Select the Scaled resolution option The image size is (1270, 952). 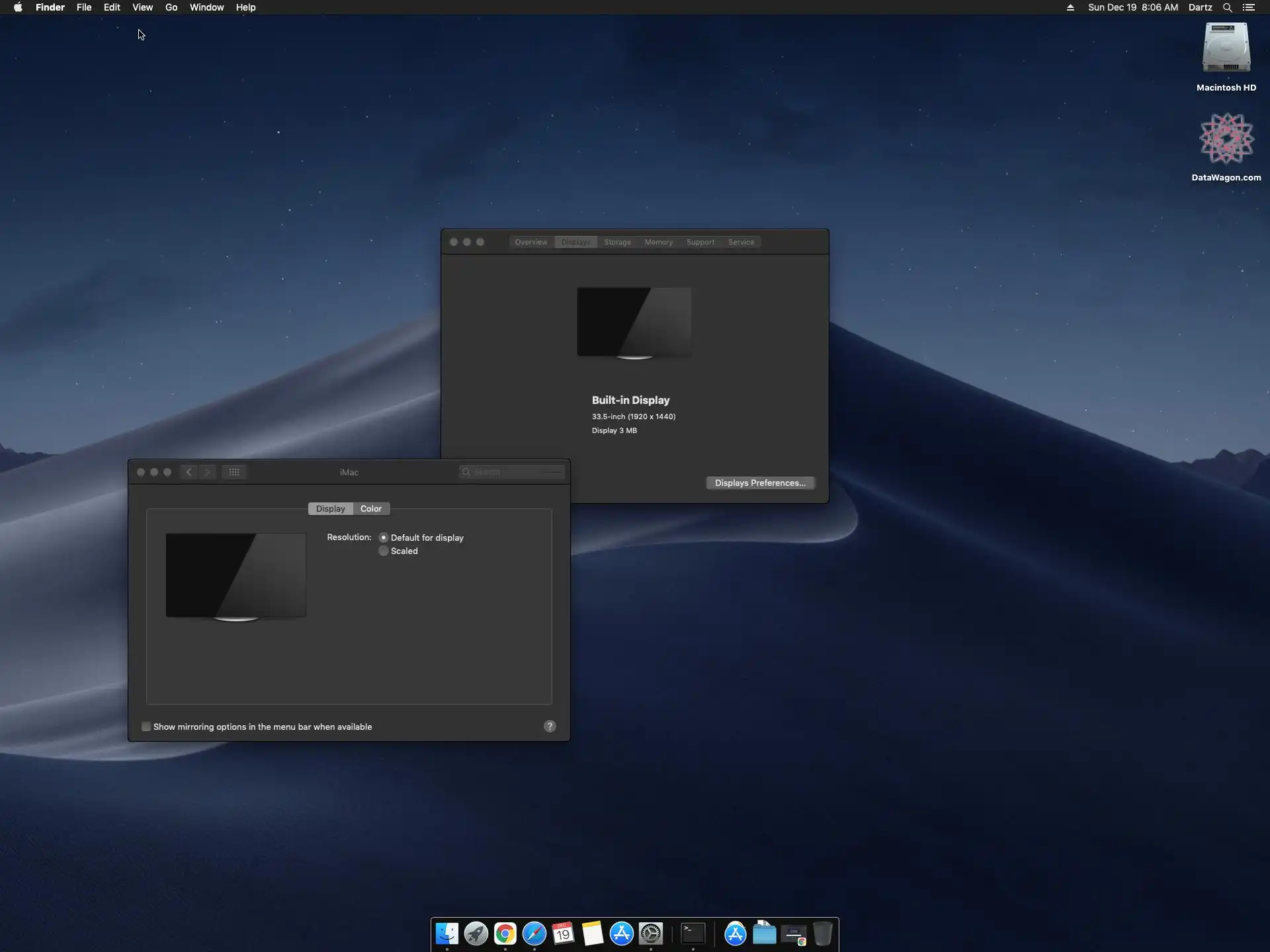point(384,551)
